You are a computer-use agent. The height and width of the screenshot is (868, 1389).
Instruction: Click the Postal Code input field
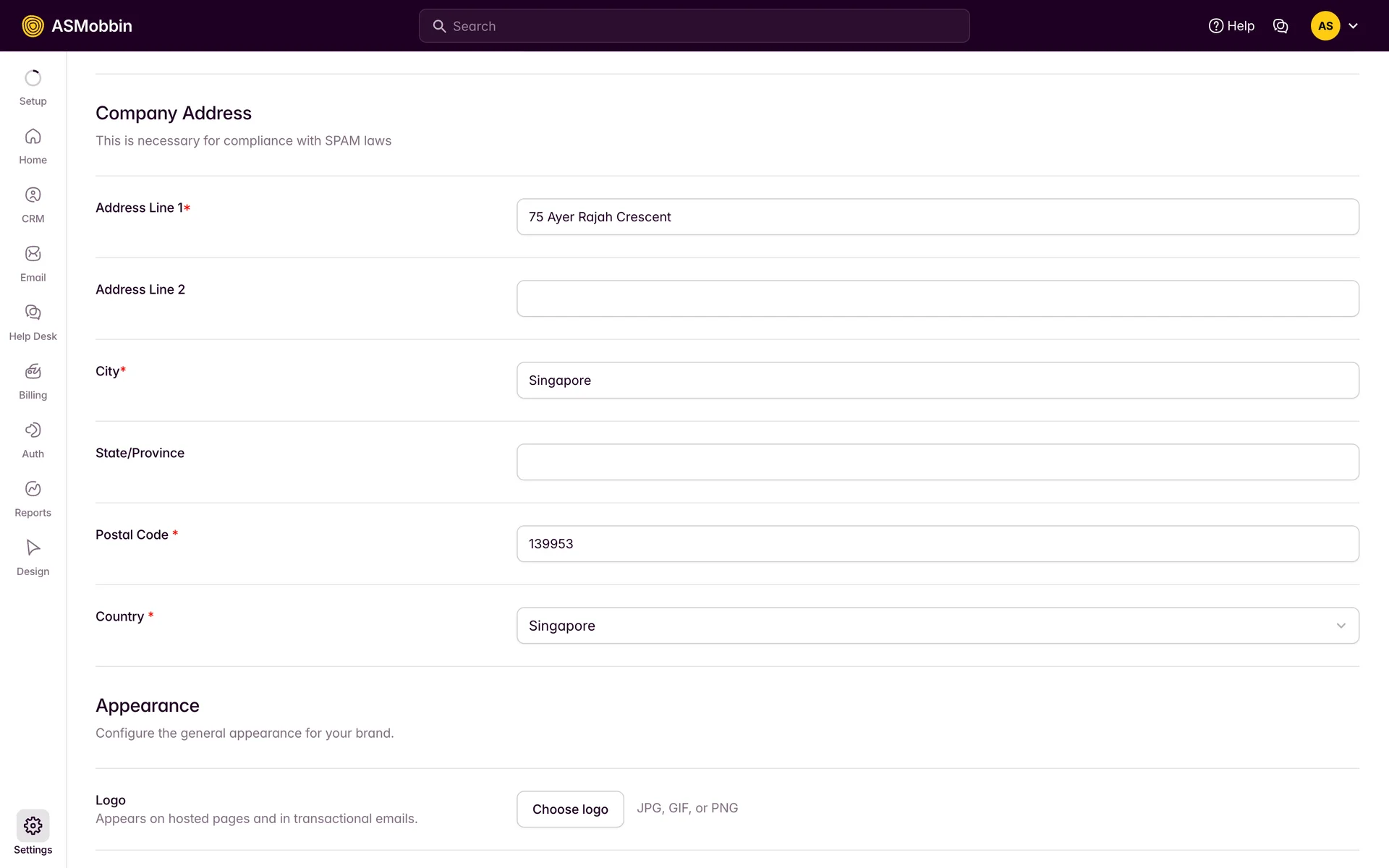(938, 544)
